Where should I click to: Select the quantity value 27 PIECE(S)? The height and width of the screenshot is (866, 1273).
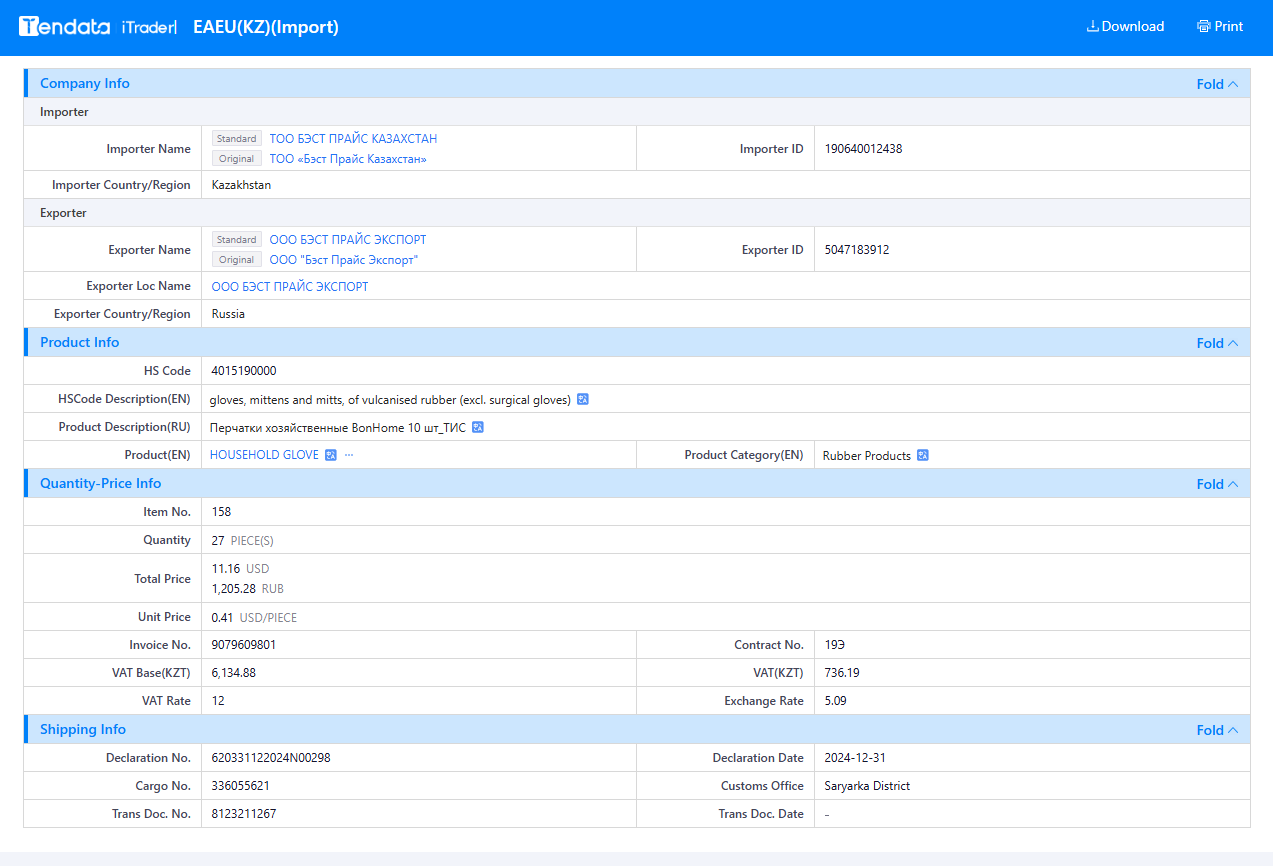[242, 540]
